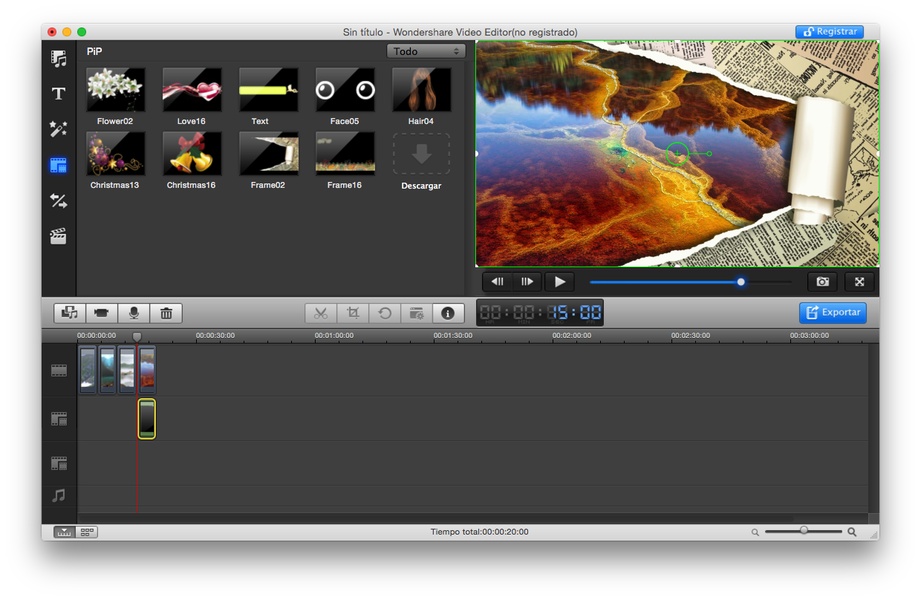Switch to storyboard view mode
The height and width of the screenshot is (600, 921).
pos(87,532)
